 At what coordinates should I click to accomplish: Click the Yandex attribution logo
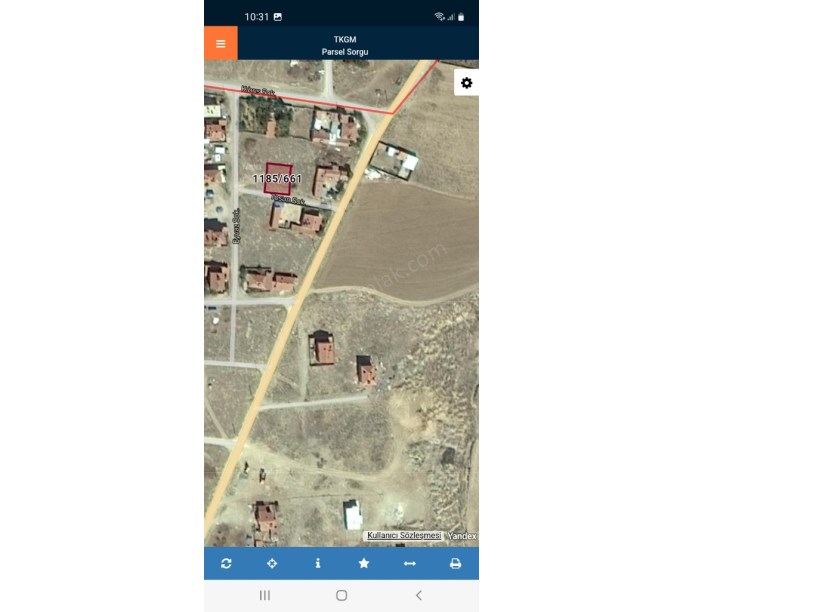(462, 536)
